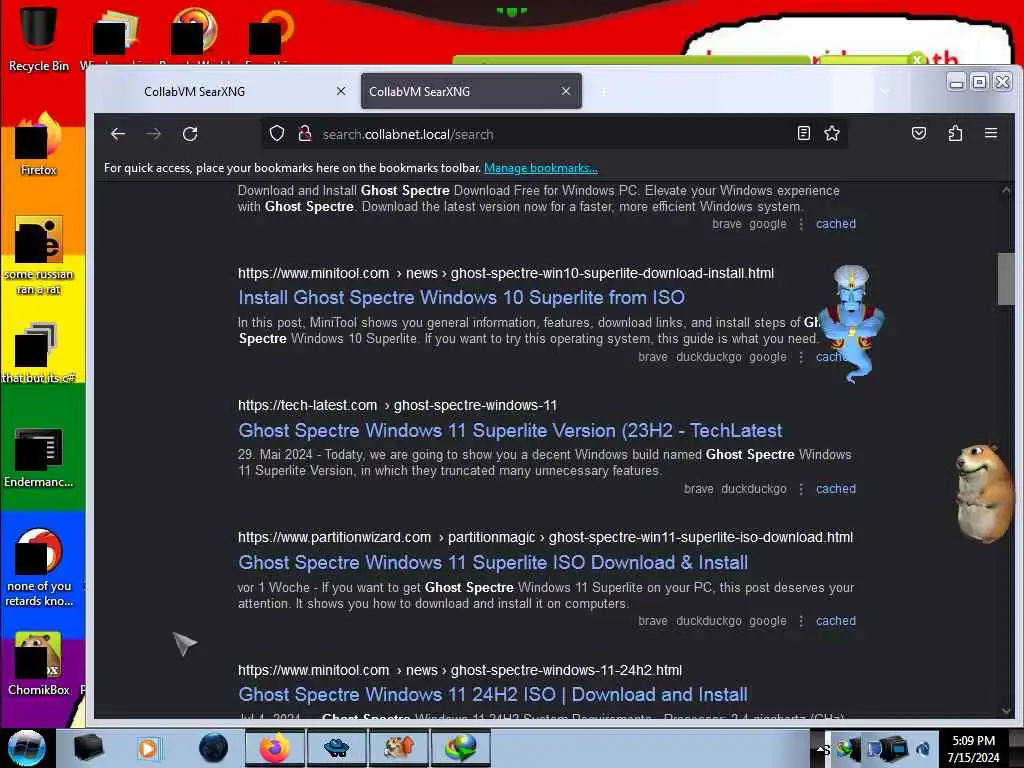Show hidden system tray icons
1024x768 pixels.
coord(822,749)
